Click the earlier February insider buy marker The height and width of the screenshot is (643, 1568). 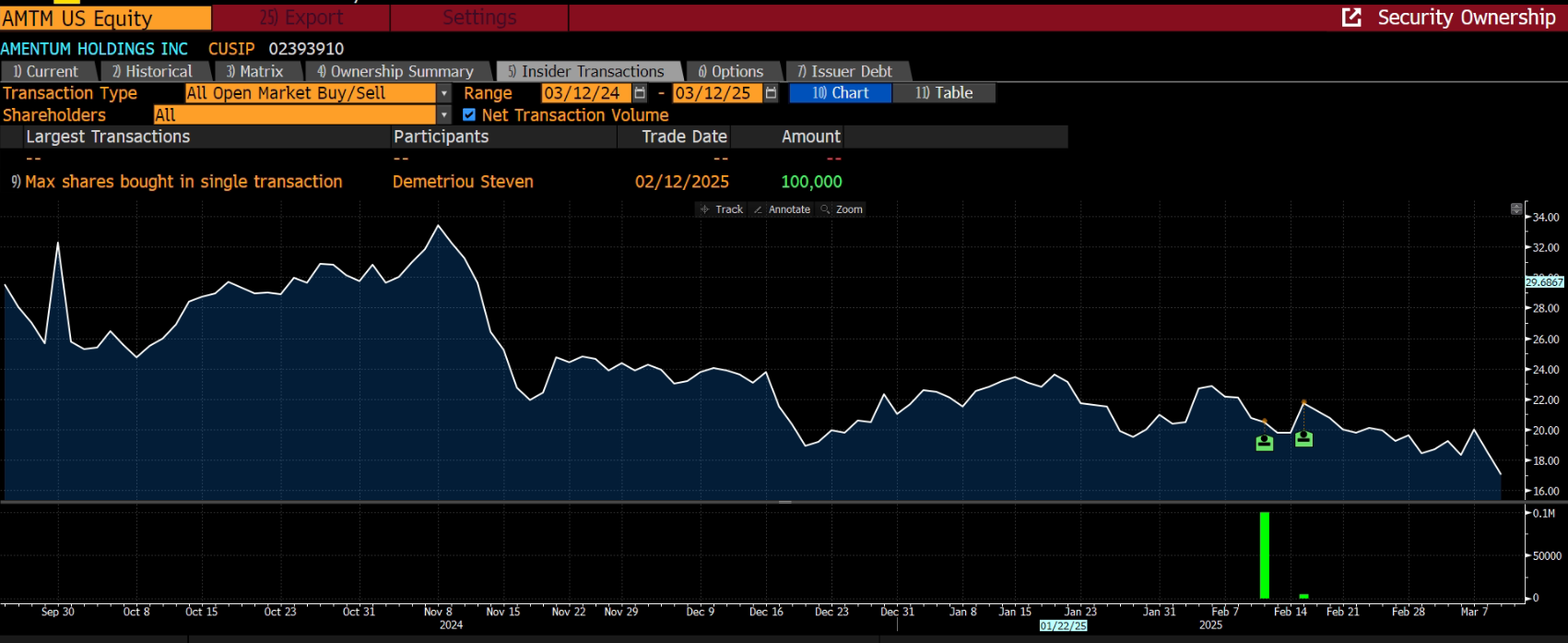(x=1265, y=443)
